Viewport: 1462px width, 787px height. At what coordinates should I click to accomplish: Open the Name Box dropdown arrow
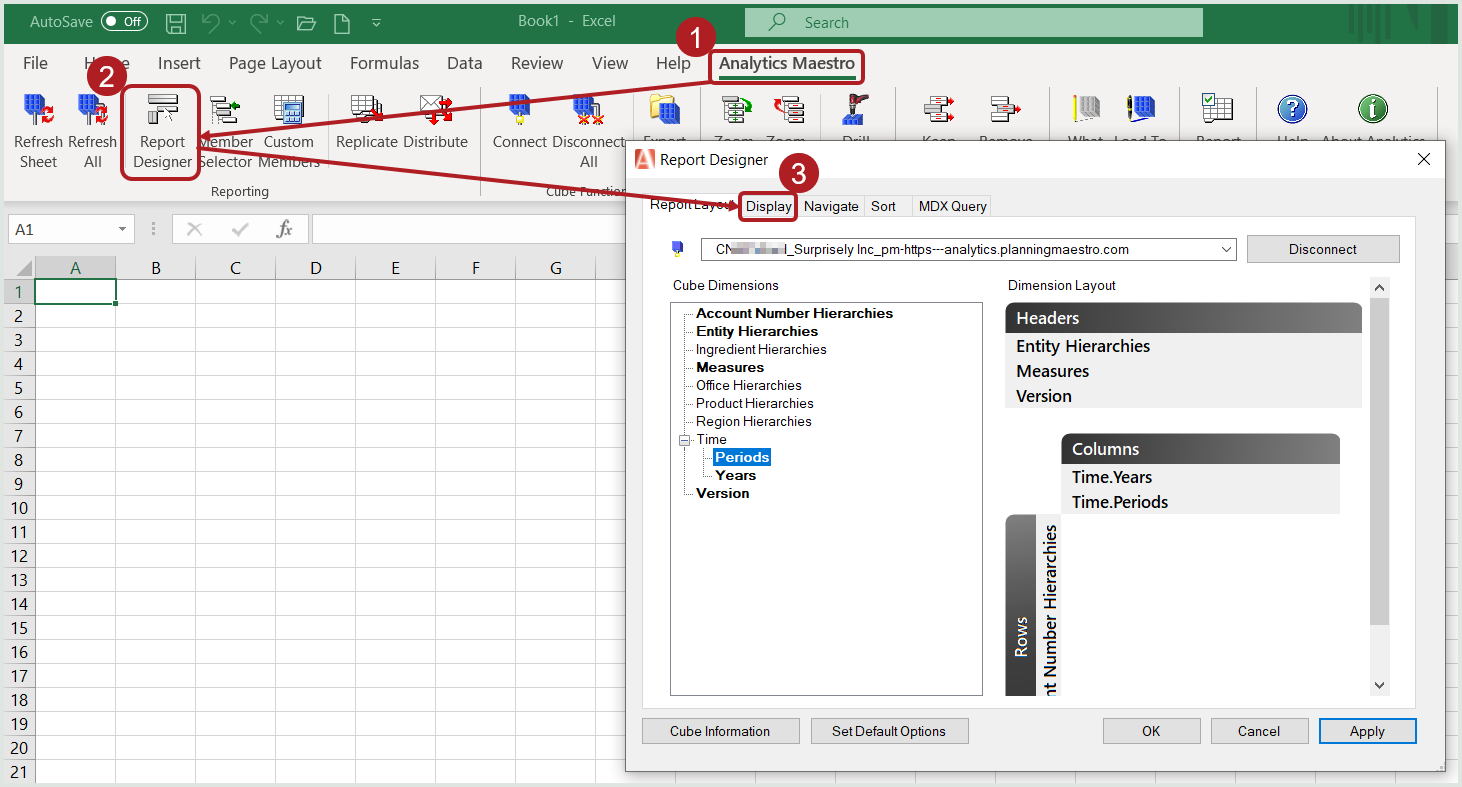click(x=123, y=229)
